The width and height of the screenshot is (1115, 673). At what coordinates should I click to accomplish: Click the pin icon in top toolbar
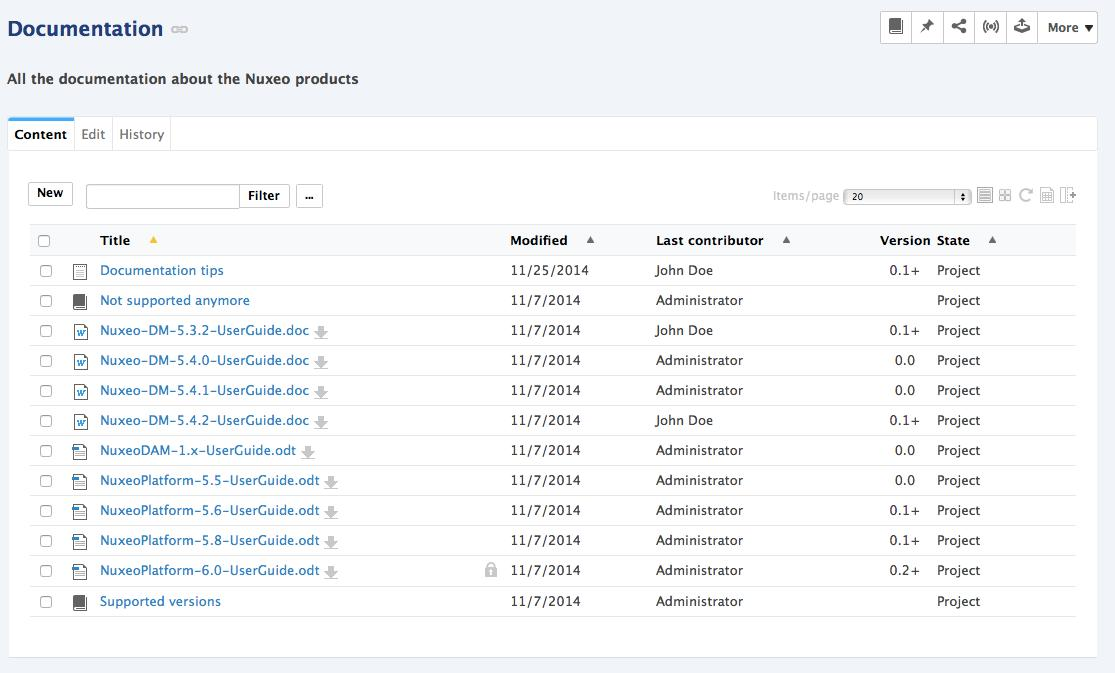[x=927, y=27]
